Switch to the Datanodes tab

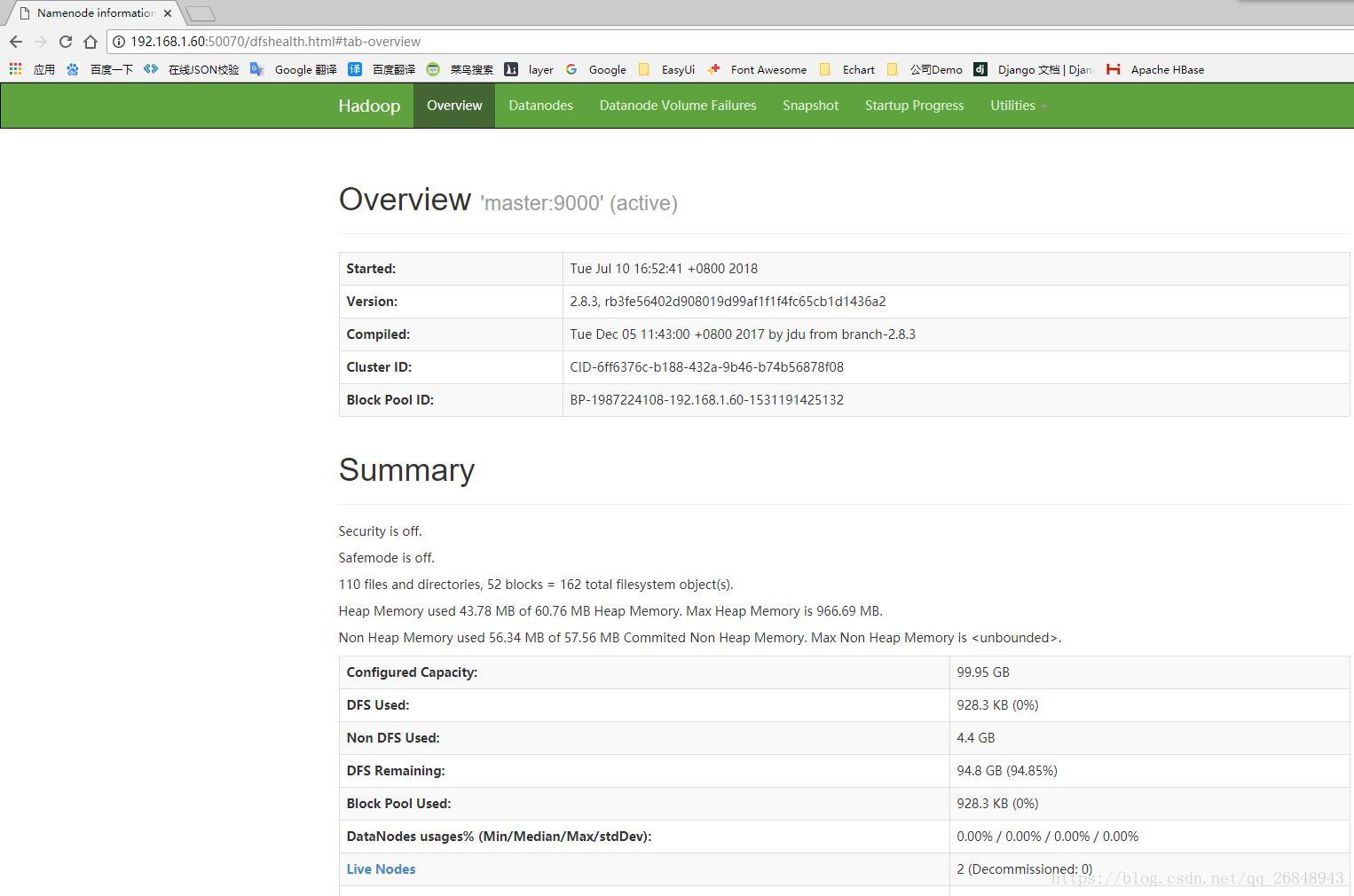(540, 106)
